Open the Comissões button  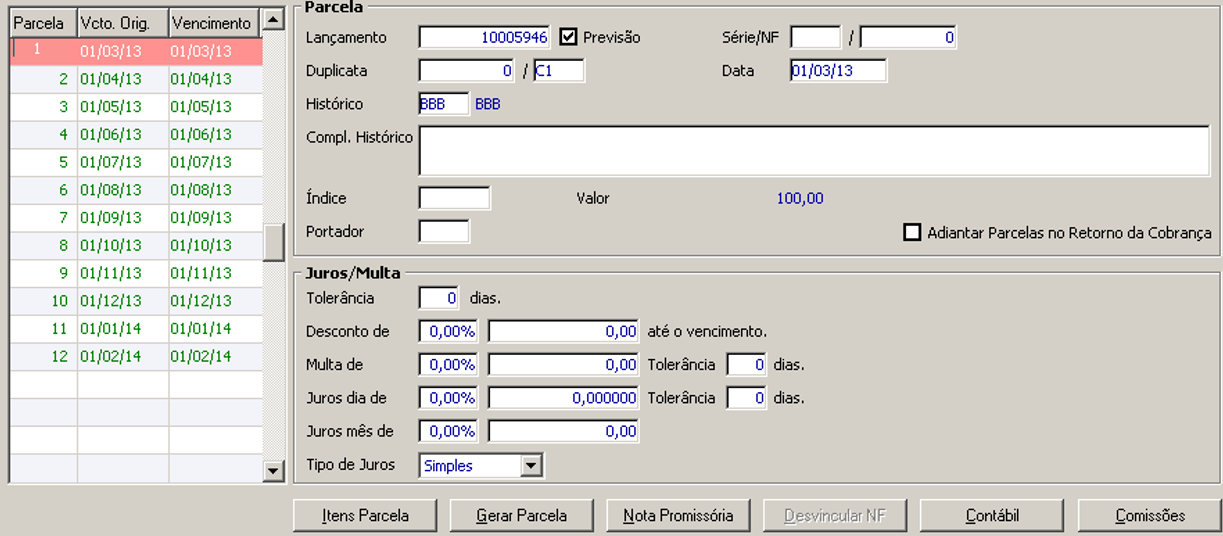(1150, 516)
